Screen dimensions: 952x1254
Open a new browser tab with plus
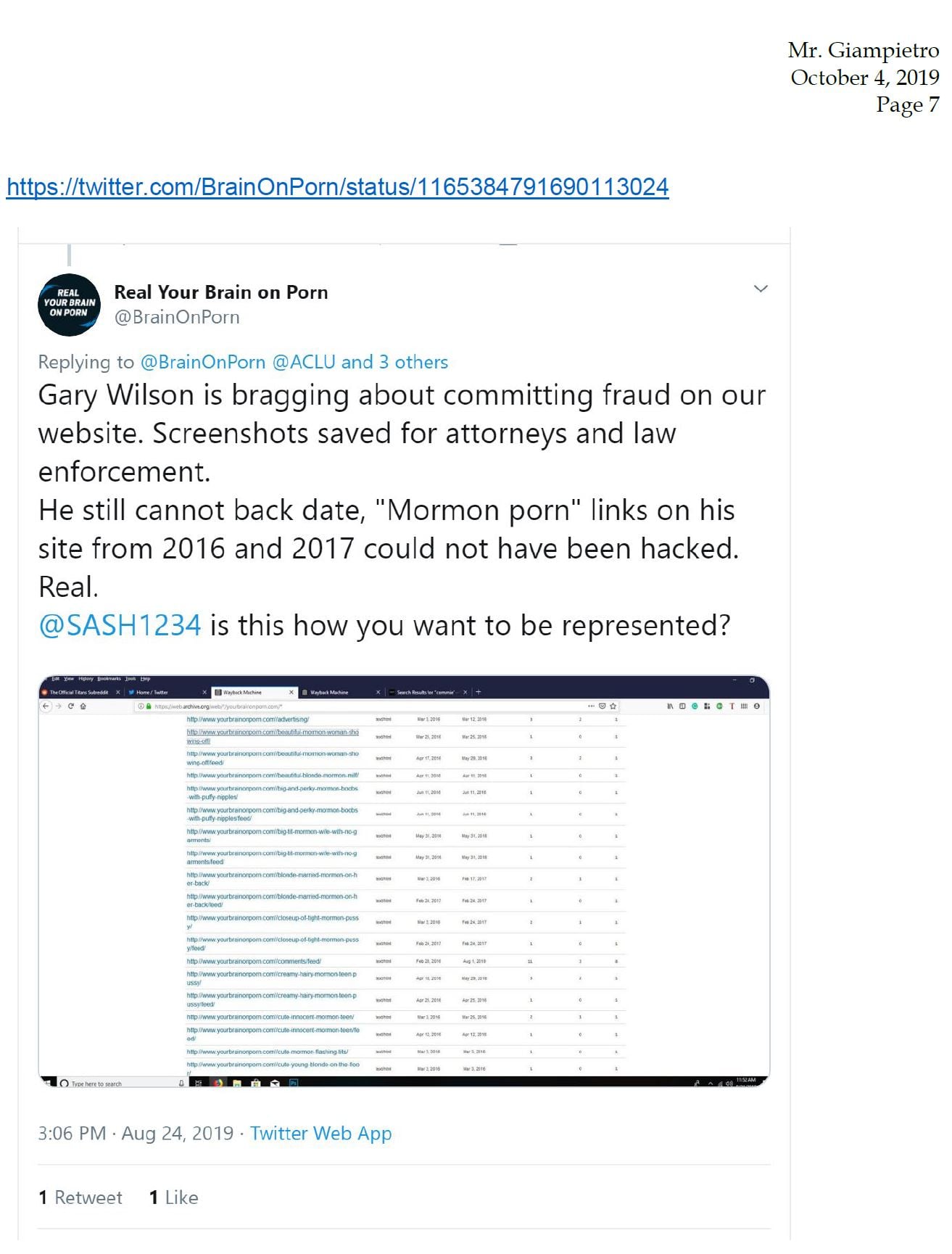(x=478, y=692)
